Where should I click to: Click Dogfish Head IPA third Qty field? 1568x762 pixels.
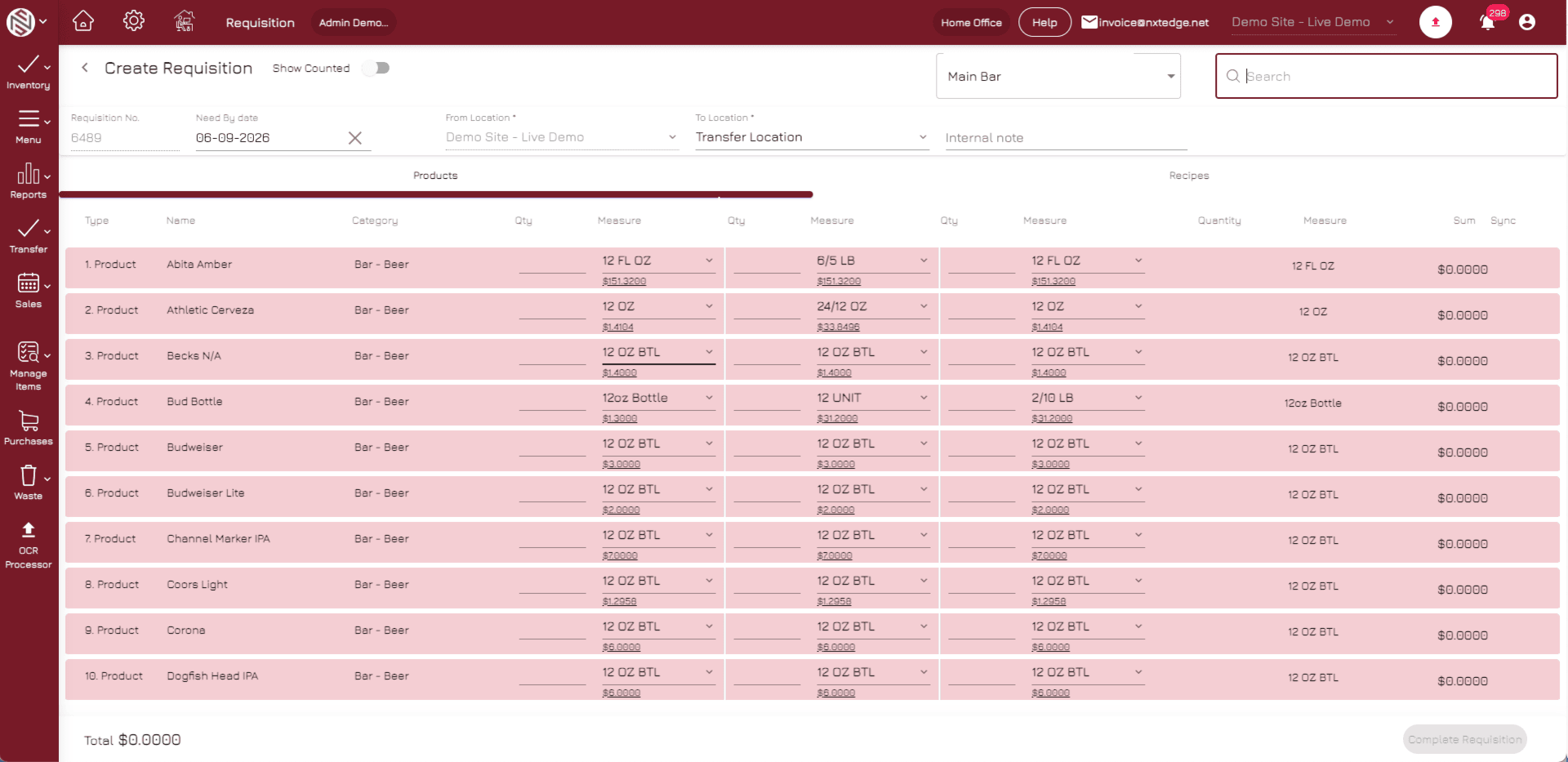[982, 675]
